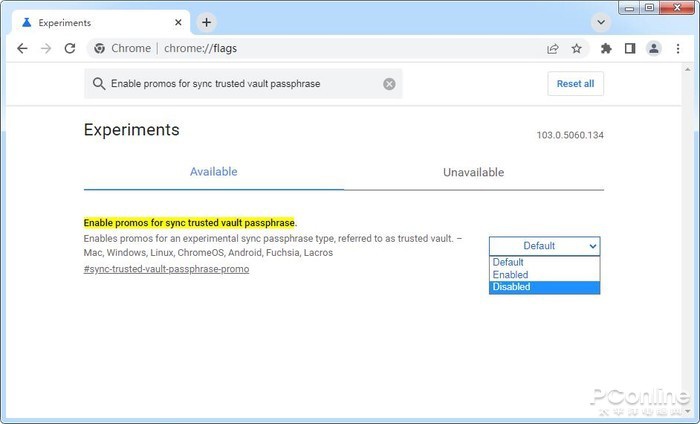Screen dimensions: 700x424
Task: Open the profile avatar menu
Action: 654,48
